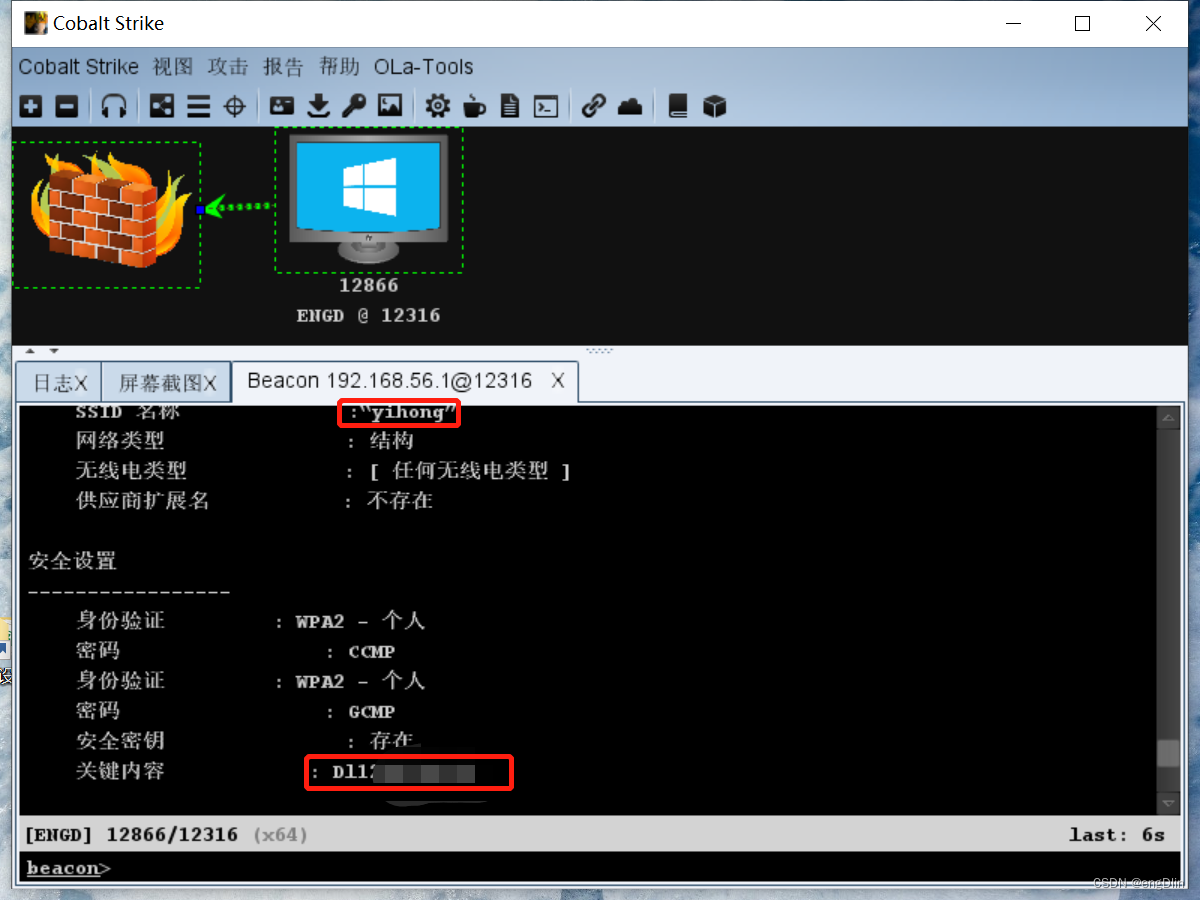Generate Windows executable via gear icon
Viewport: 1200px width, 900px height.
coord(438,105)
